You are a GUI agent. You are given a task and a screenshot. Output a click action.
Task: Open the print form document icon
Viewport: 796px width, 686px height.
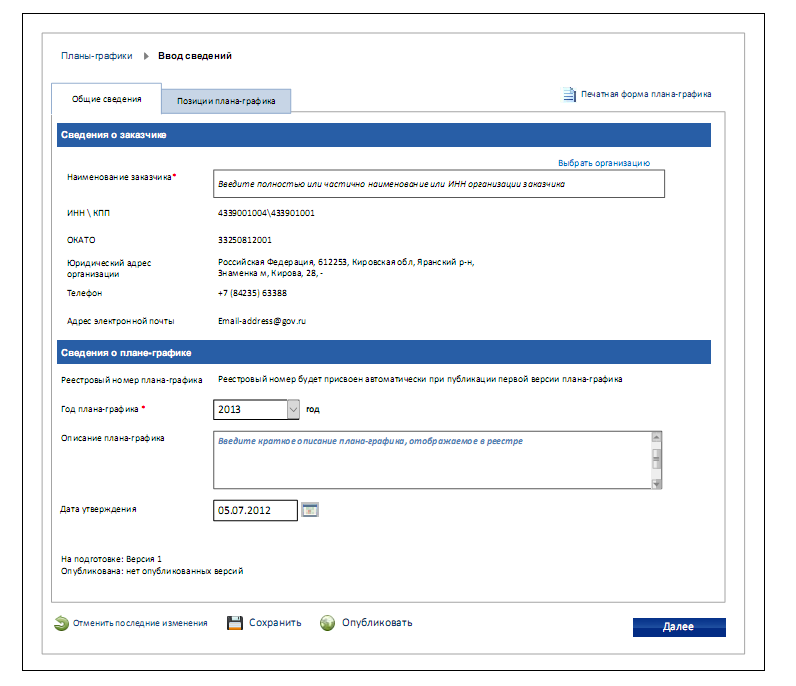[569, 94]
